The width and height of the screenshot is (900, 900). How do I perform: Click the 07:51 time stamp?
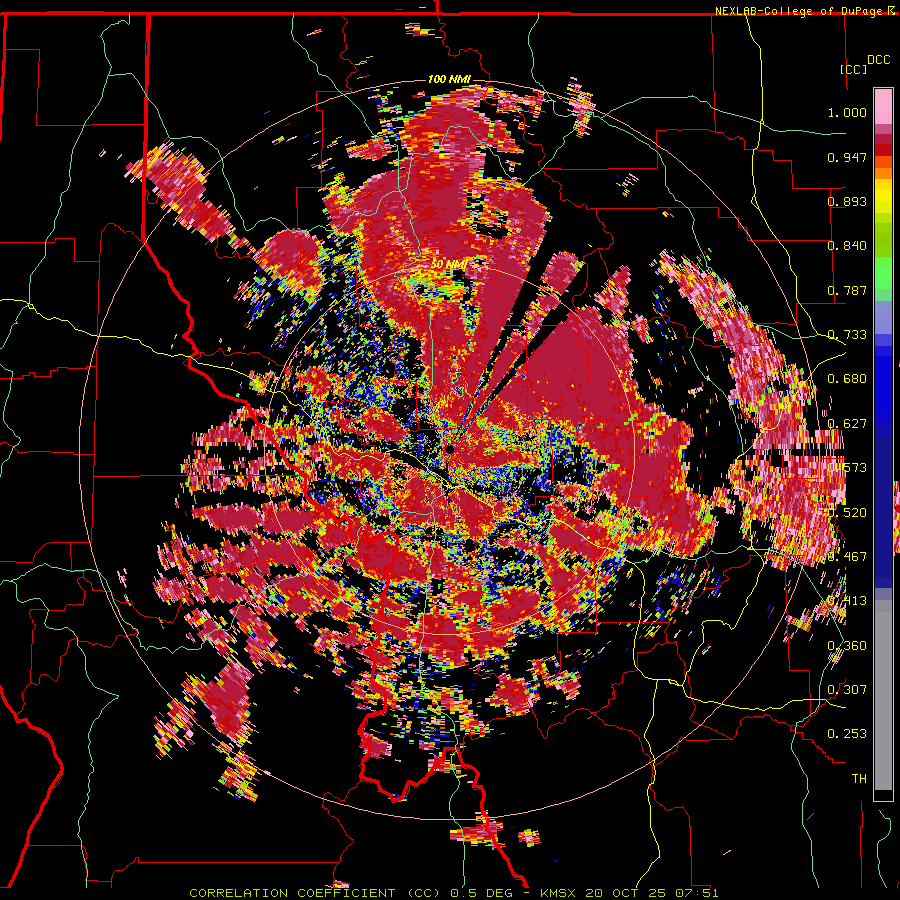click(695, 893)
